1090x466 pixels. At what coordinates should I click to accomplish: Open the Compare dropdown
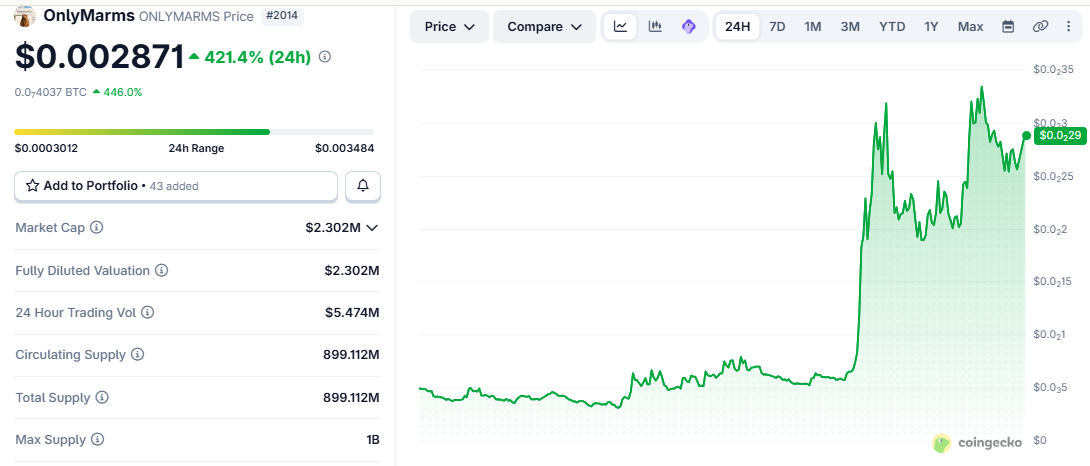tap(544, 26)
